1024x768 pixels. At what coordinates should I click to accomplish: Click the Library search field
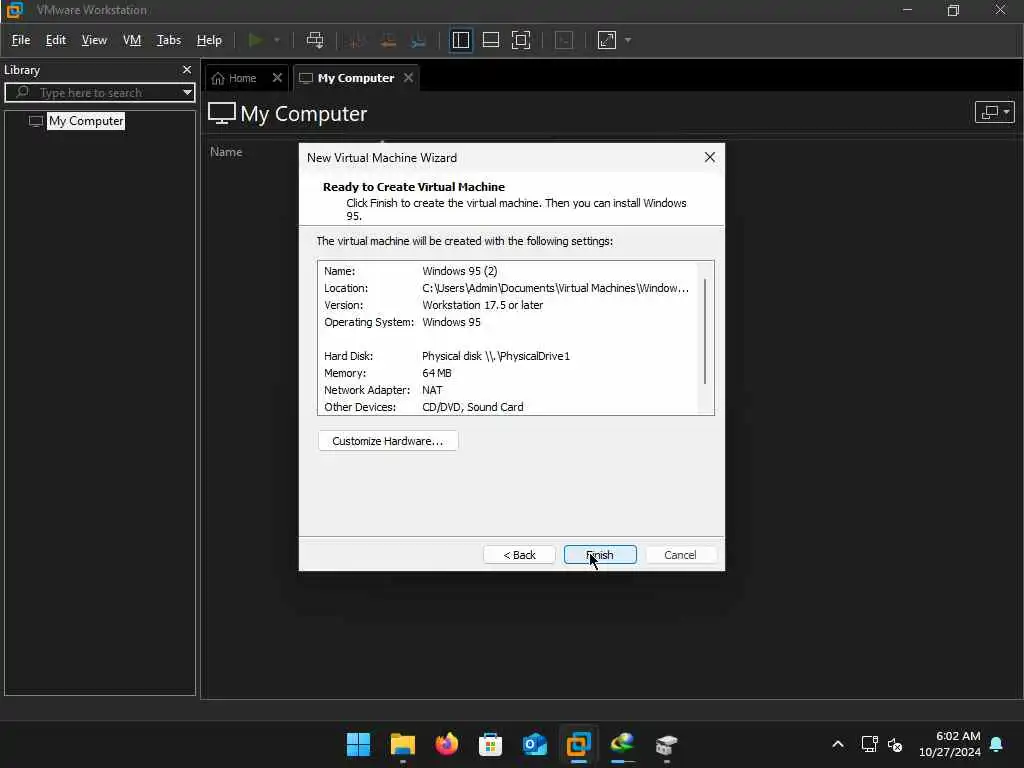[x=98, y=92]
